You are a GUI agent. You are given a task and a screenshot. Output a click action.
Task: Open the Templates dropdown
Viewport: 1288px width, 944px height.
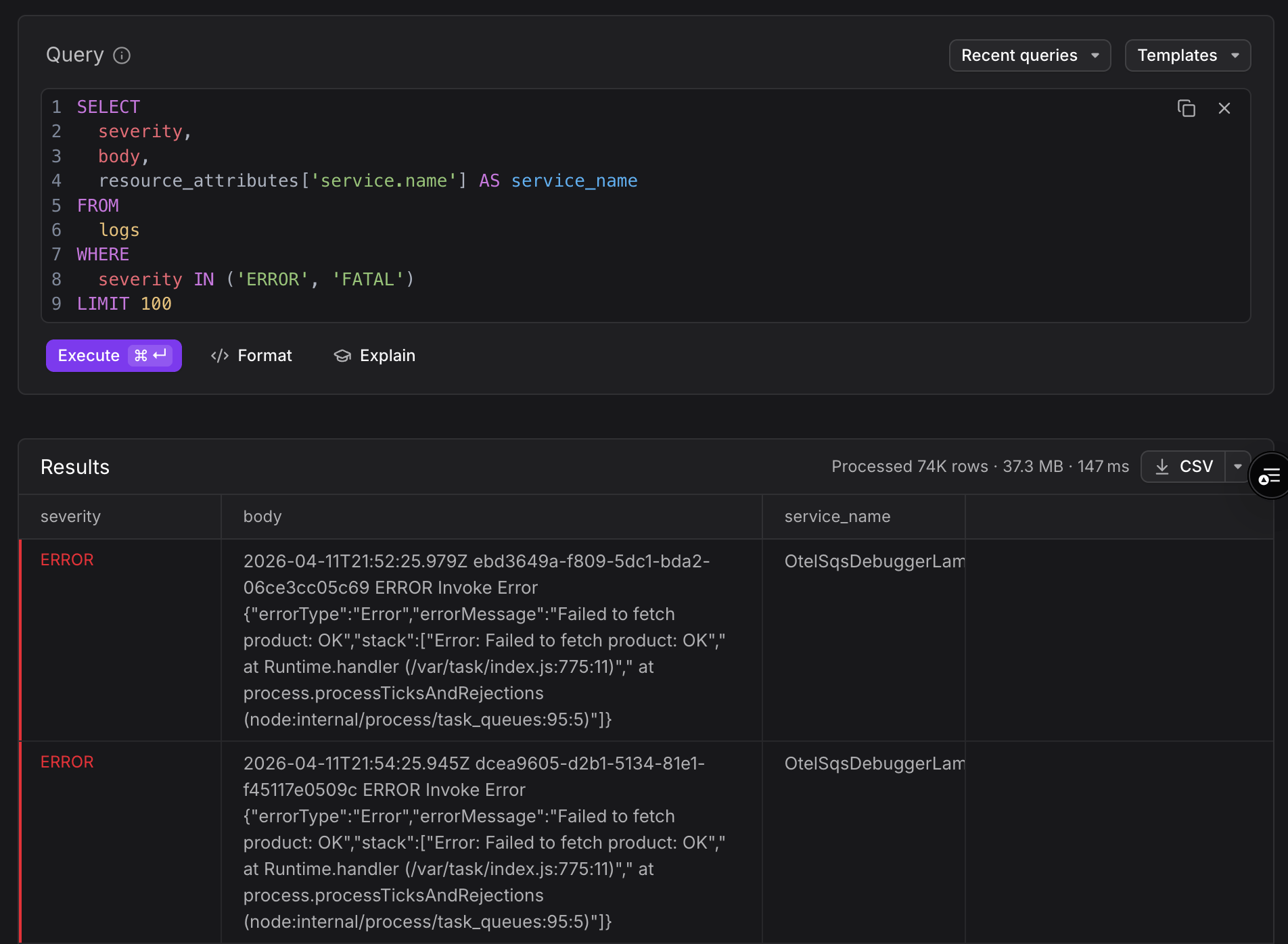pyautogui.click(x=1187, y=55)
